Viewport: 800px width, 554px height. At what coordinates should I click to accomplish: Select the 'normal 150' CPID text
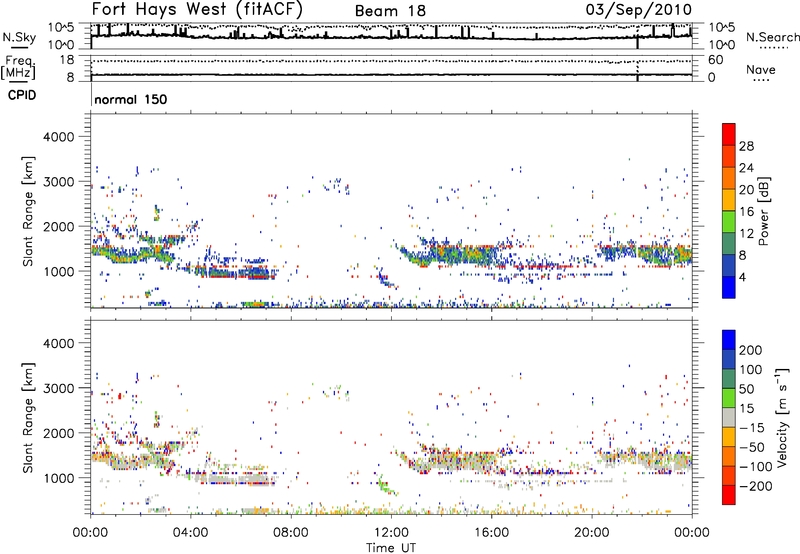click(x=131, y=99)
